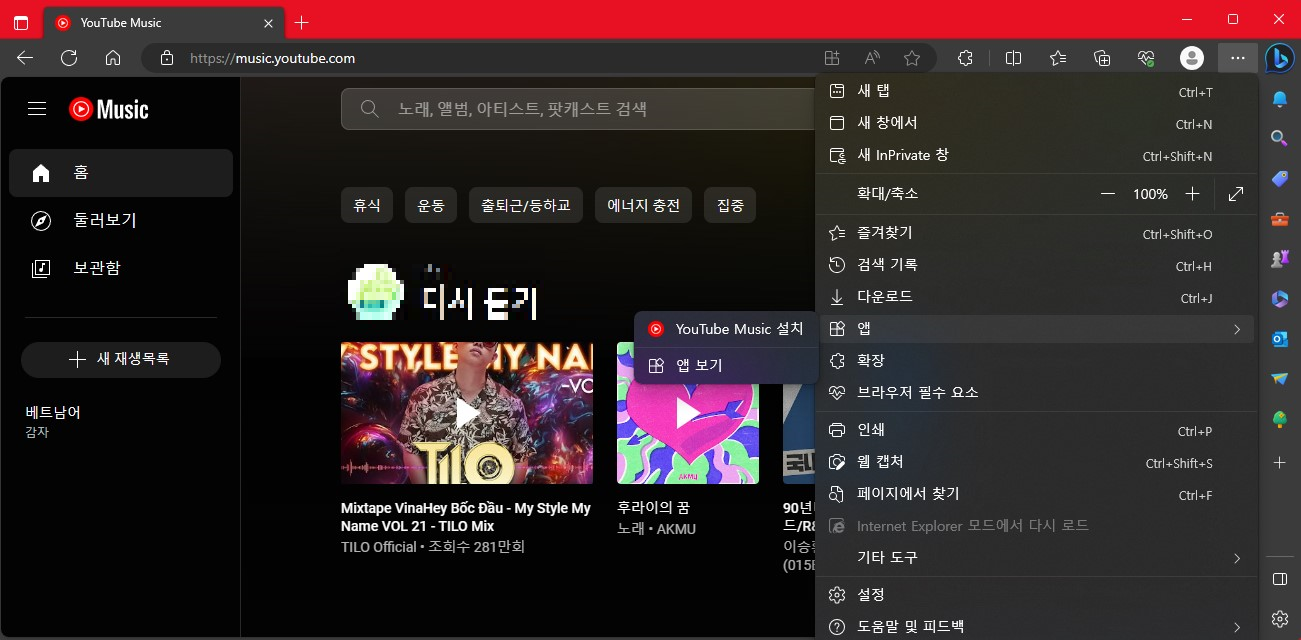The height and width of the screenshot is (640, 1301).
Task: Open extensions puzzle icon in toolbar
Action: [x=965, y=58]
